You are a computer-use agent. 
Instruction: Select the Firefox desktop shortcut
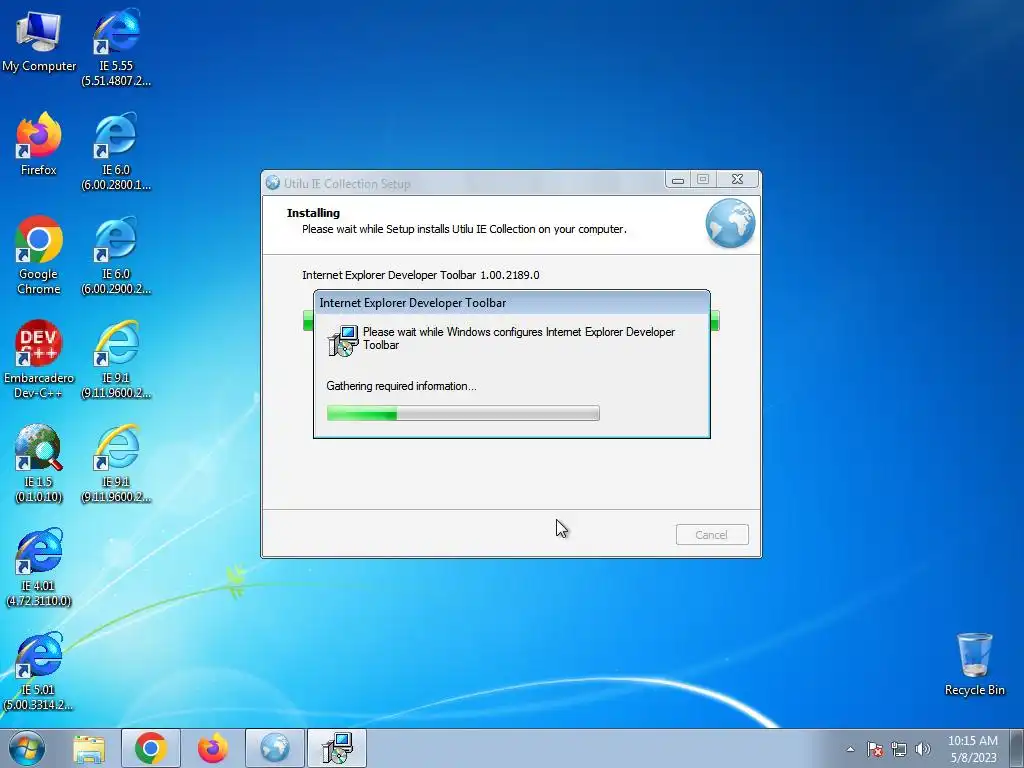click(x=39, y=145)
